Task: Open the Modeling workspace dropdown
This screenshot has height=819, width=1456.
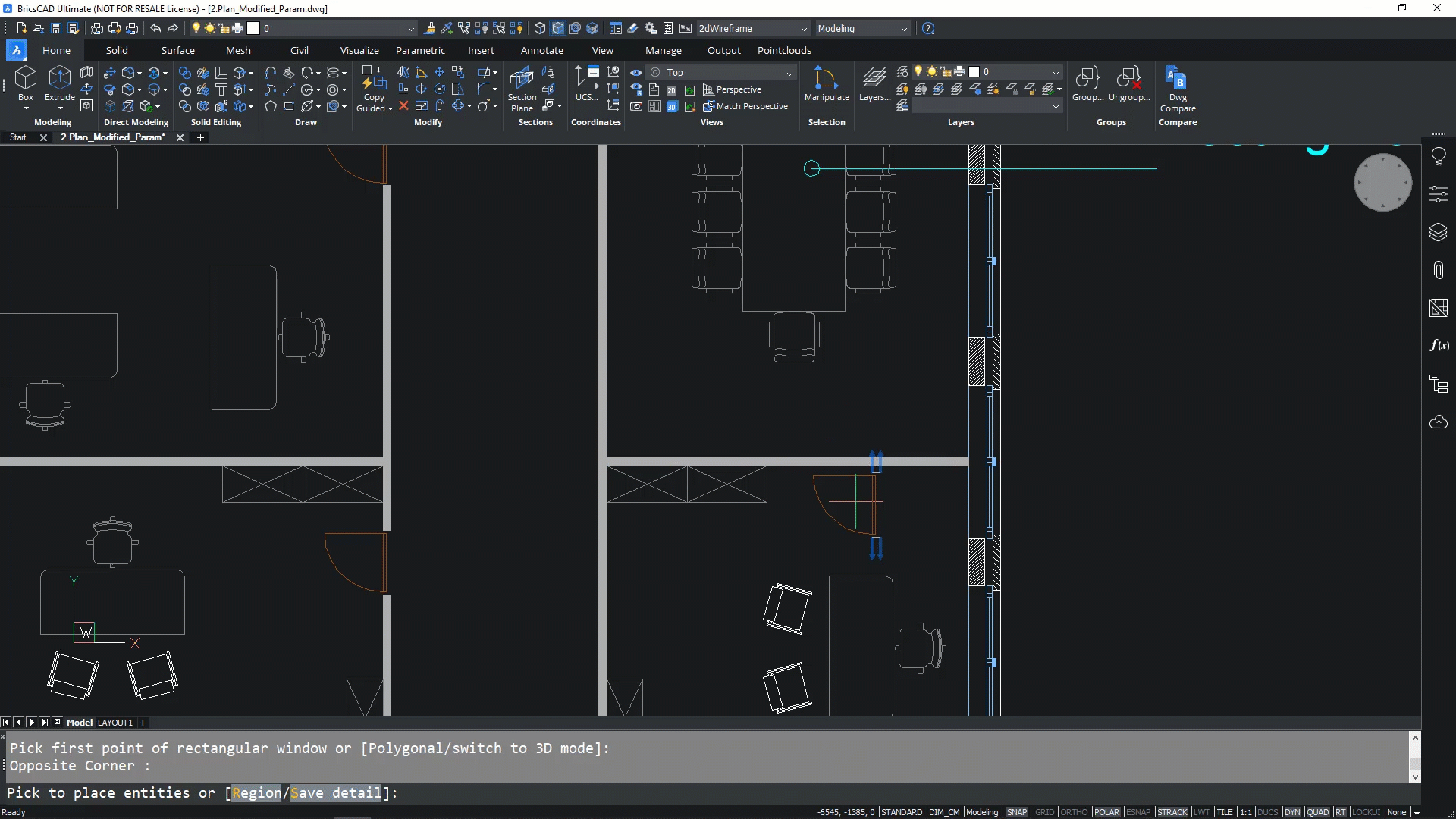Action: (903, 29)
